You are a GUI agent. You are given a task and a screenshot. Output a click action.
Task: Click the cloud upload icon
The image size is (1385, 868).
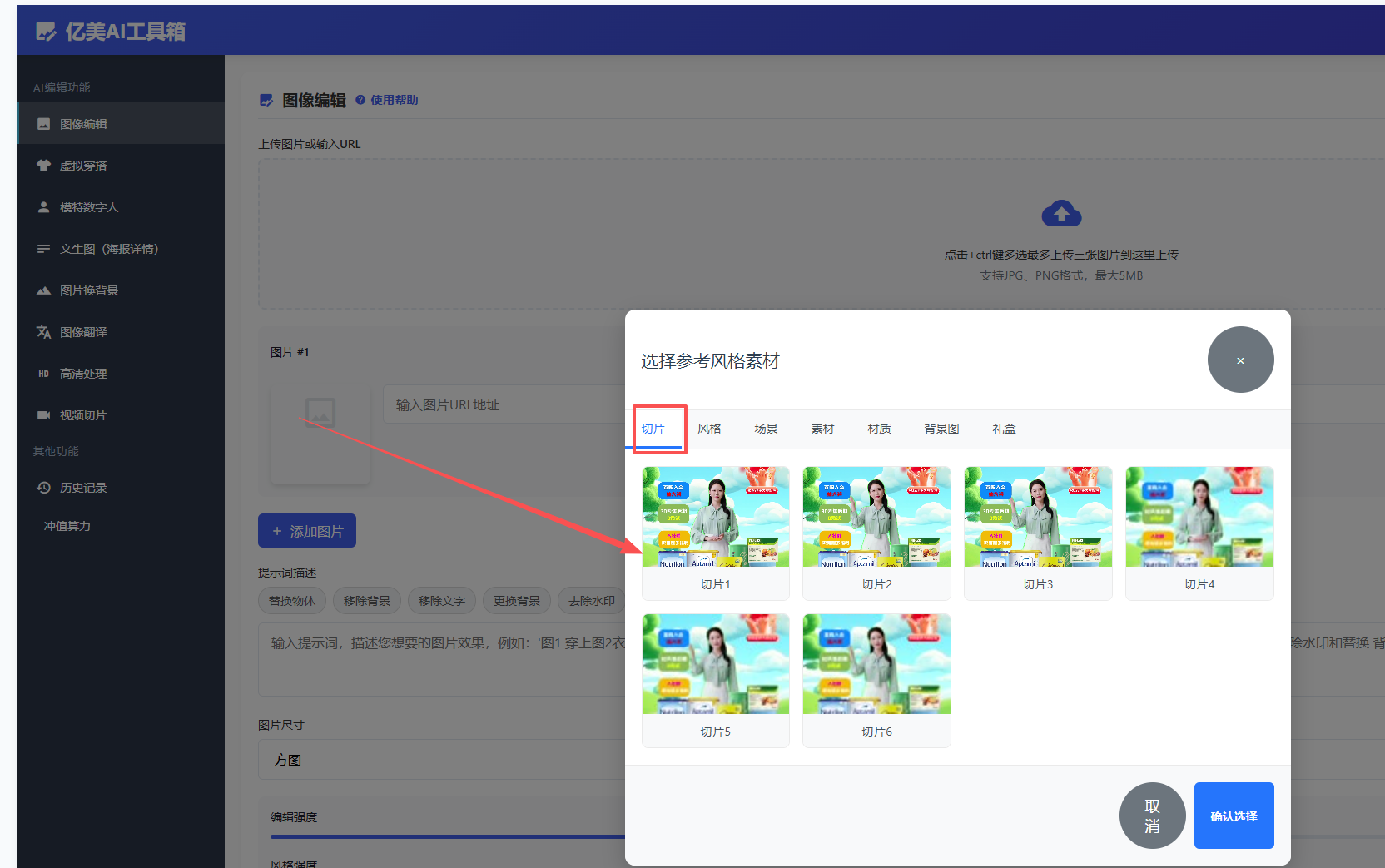(1061, 214)
